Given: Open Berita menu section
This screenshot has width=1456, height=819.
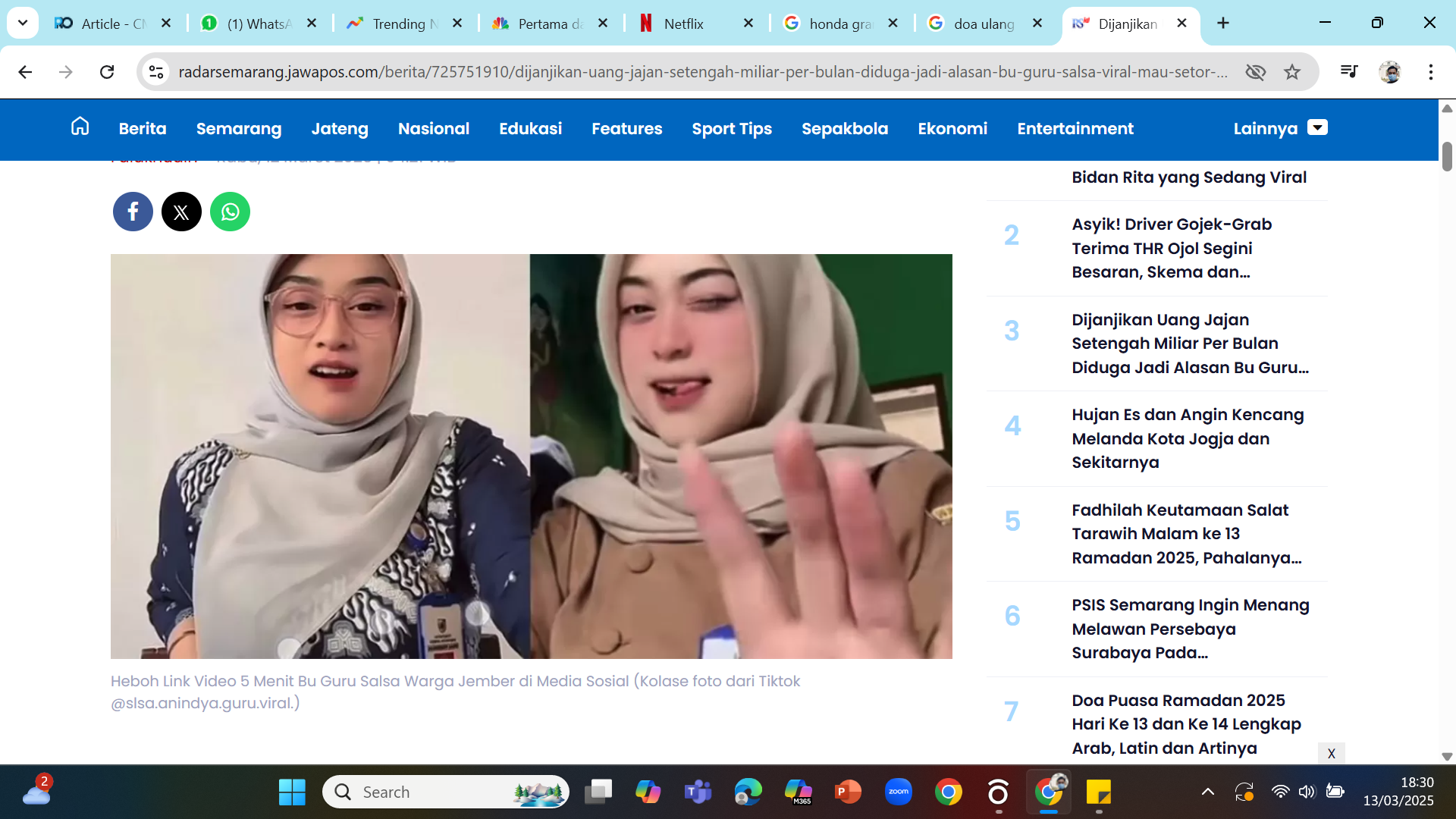Looking at the screenshot, I should click(143, 128).
